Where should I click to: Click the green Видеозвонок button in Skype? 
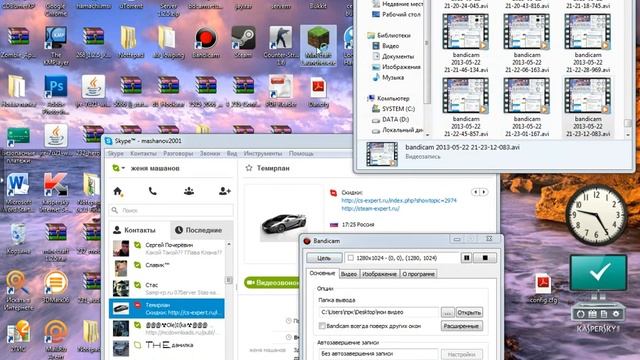tap(272, 282)
